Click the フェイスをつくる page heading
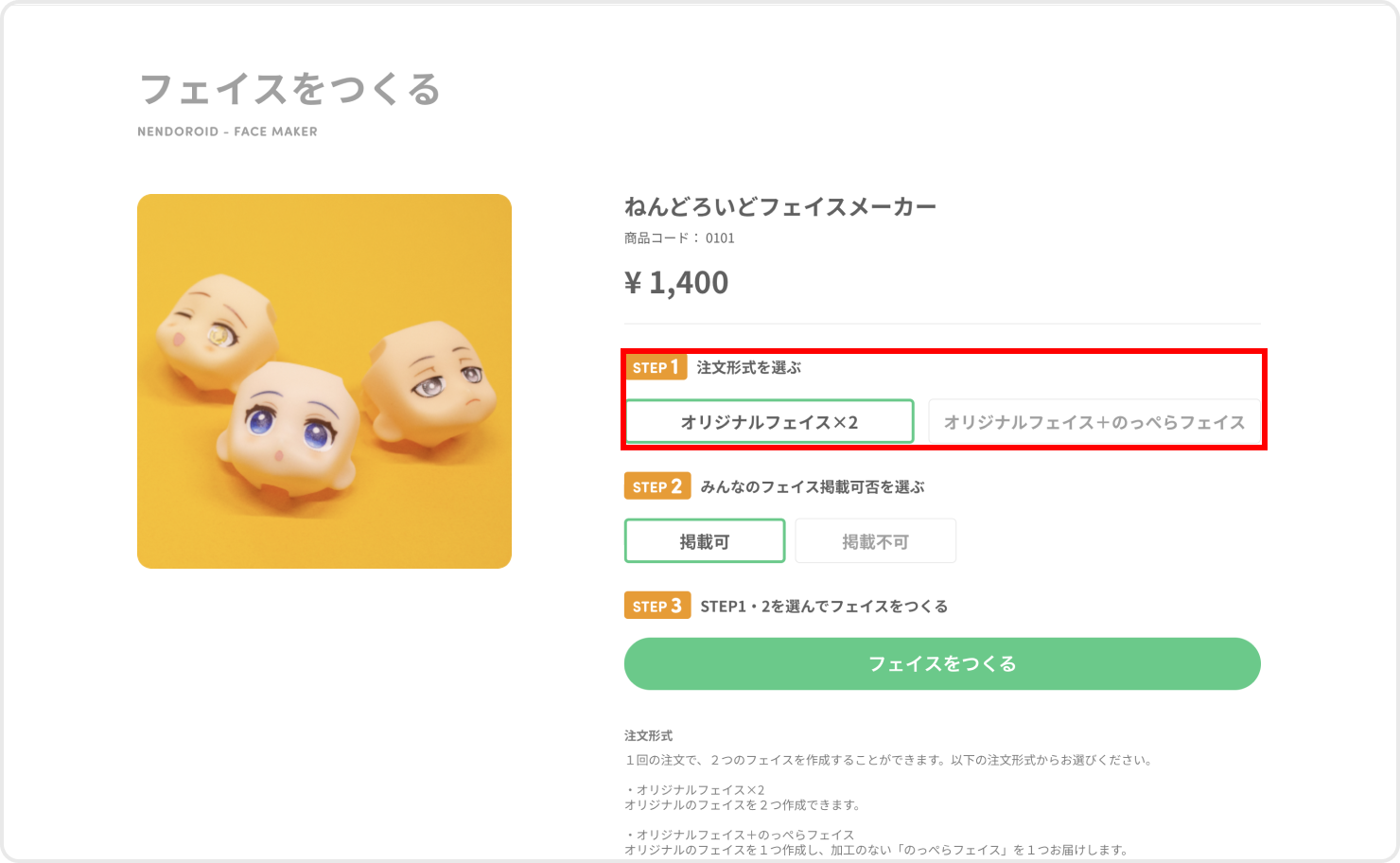This screenshot has height=863, width=1400. coord(290,89)
